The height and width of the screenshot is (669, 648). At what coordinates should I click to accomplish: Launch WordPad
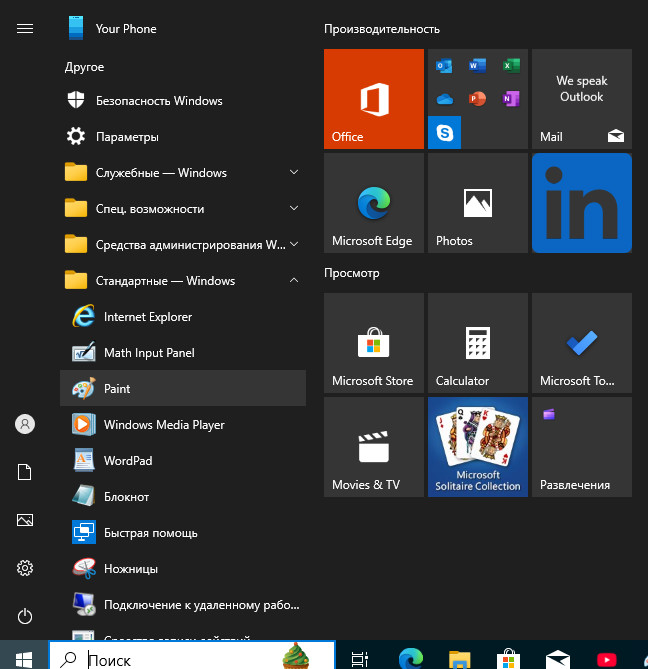pos(183,460)
